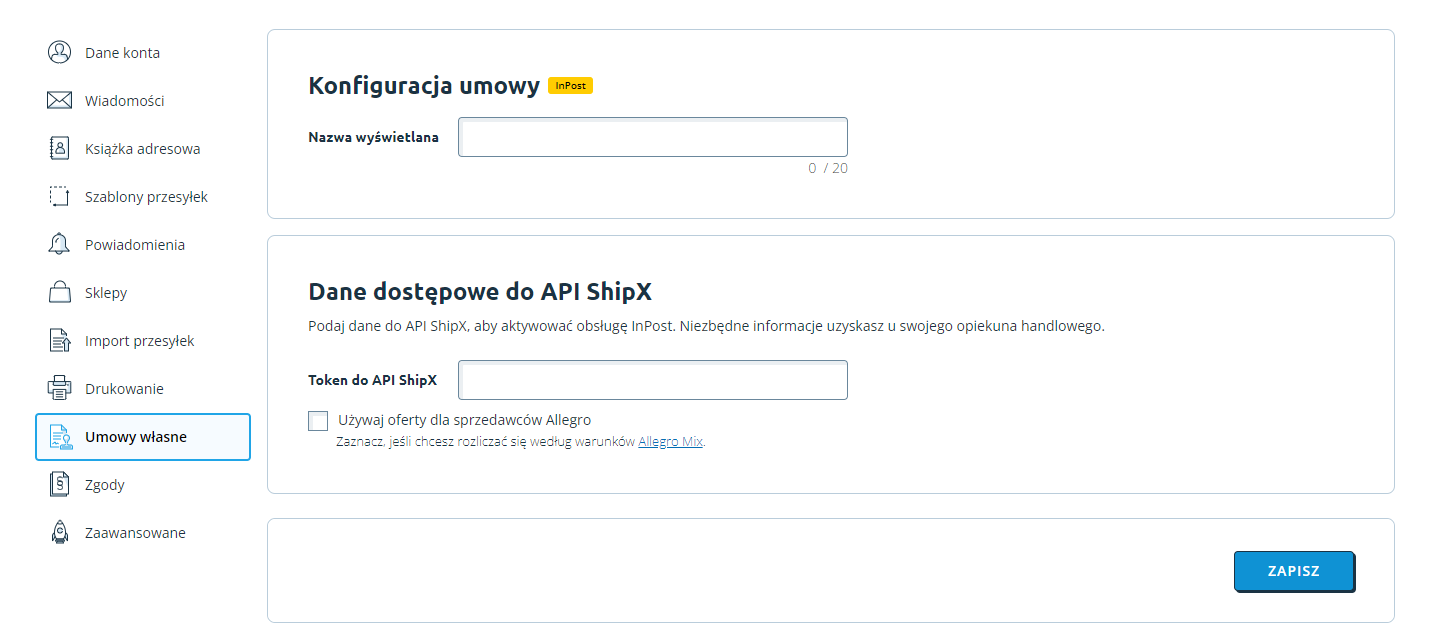Select the active Umowy własne item
Viewport: 1430px width, 640px height.
point(143,437)
